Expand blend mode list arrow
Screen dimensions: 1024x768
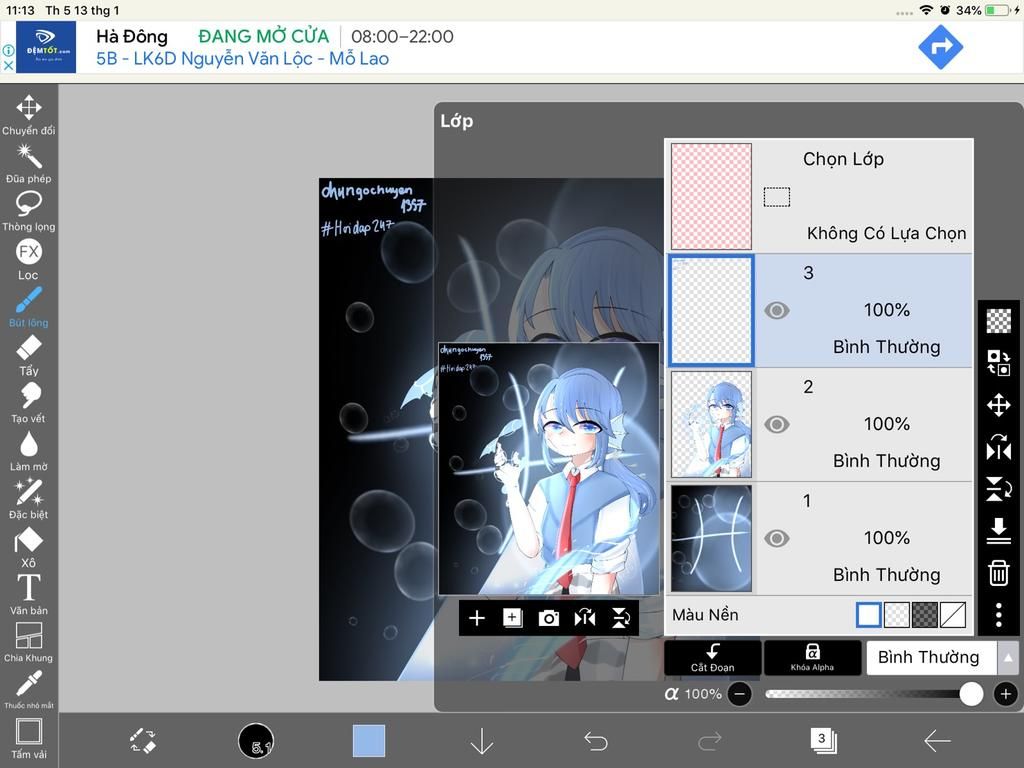[1008, 657]
